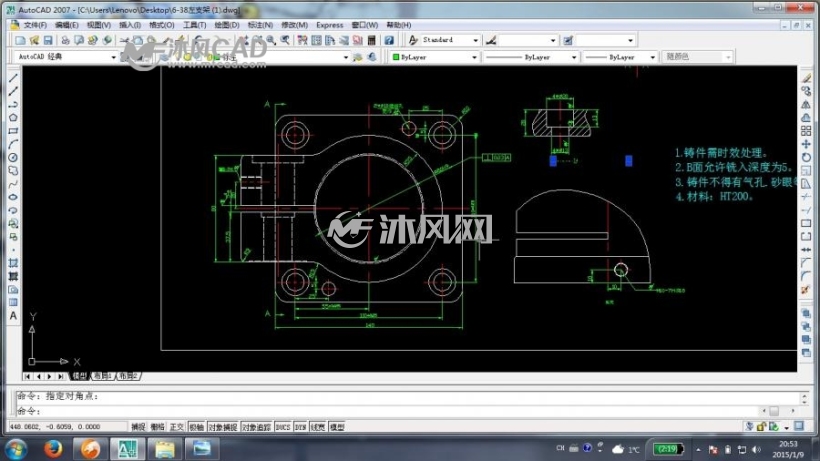Jump to first layout tab arrow

tap(27, 376)
